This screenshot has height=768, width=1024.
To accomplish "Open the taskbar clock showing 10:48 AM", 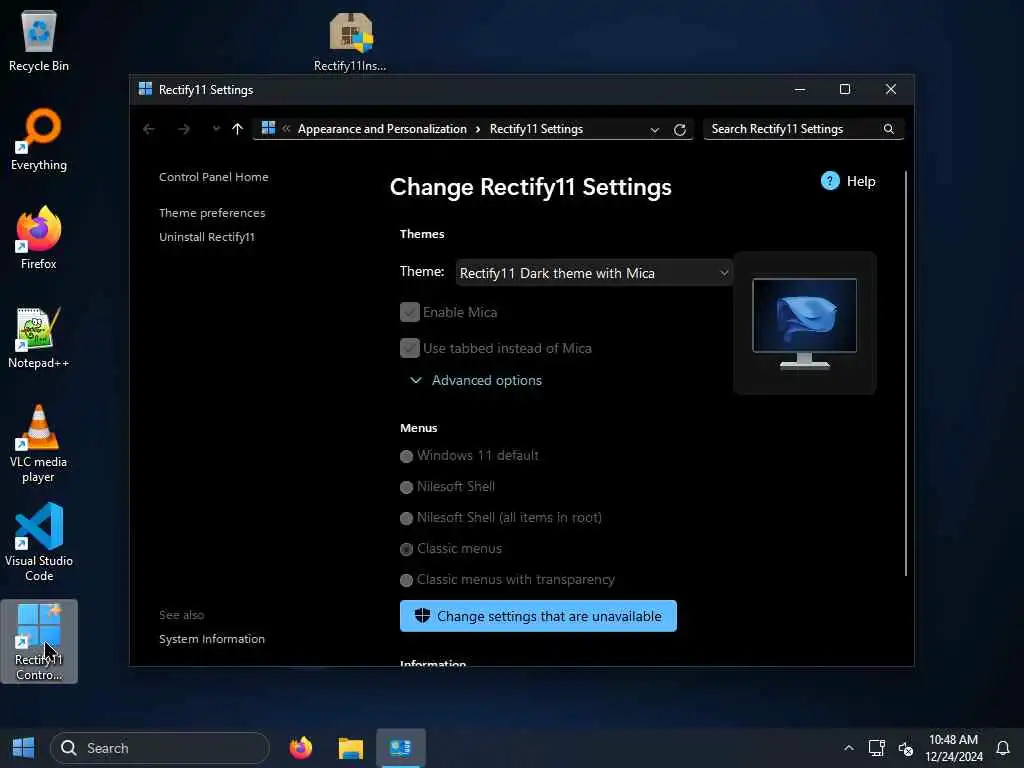I will (953, 748).
